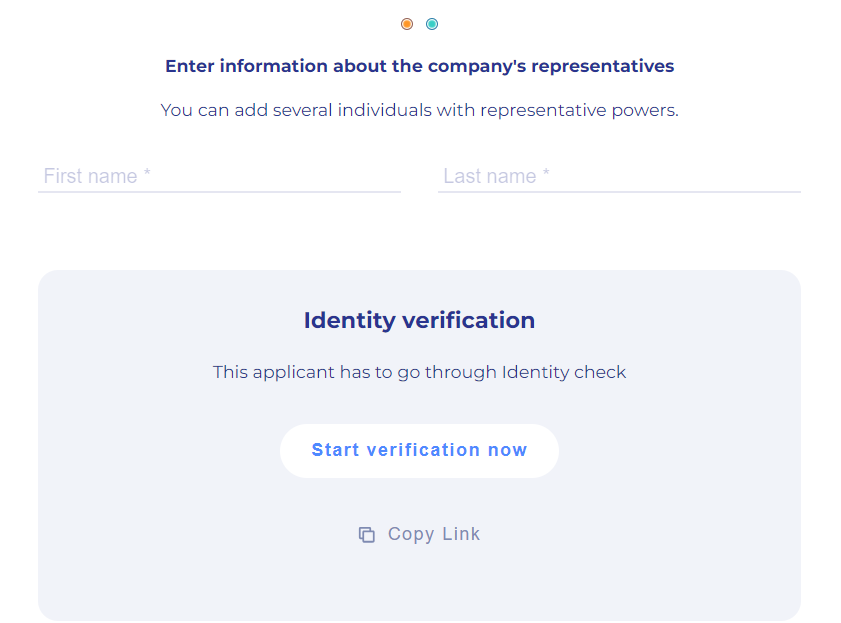
Task: Click the teal step indicator dot
Action: (x=432, y=24)
